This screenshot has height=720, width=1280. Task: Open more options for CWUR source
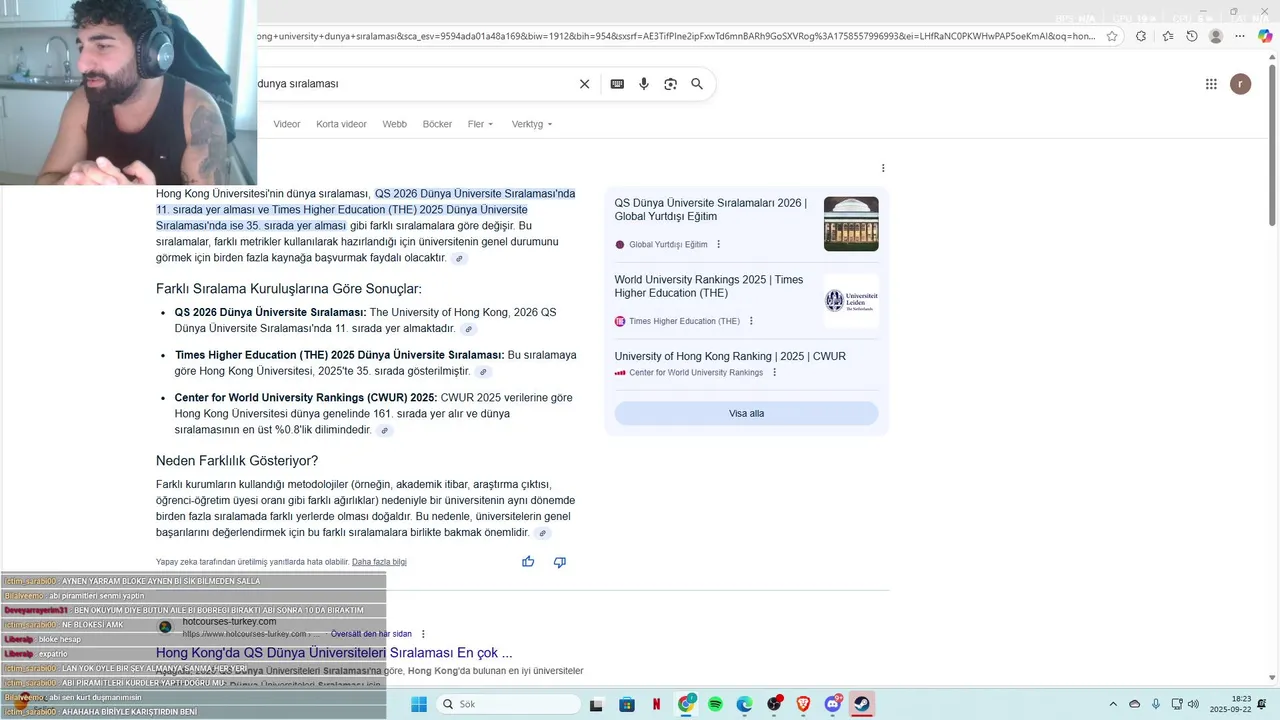tap(774, 373)
